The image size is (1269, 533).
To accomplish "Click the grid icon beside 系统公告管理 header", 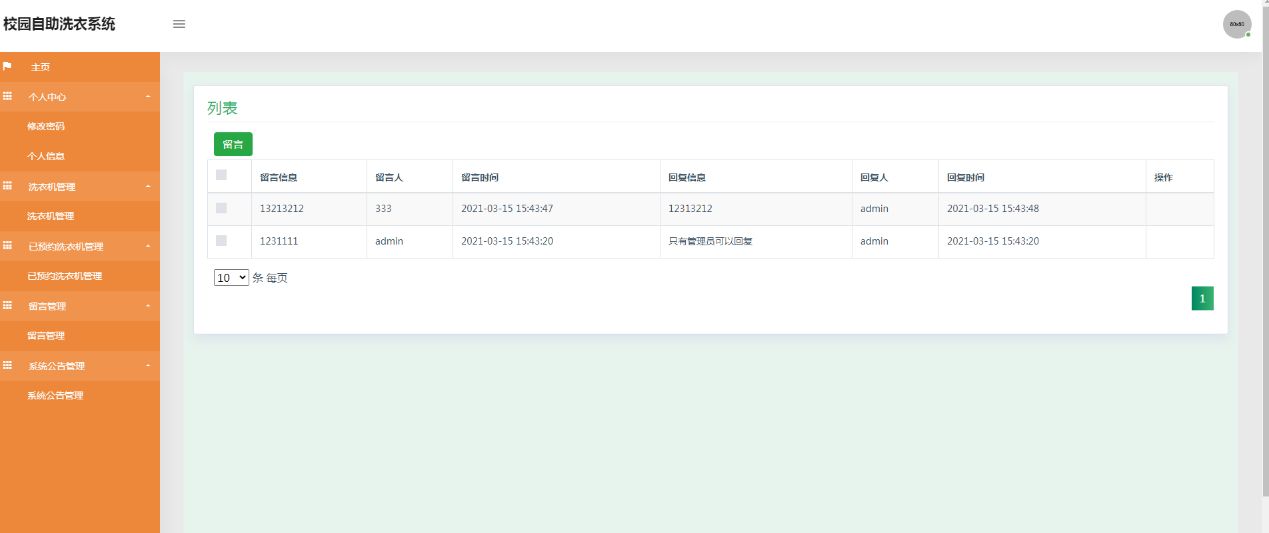I will (x=7, y=366).
